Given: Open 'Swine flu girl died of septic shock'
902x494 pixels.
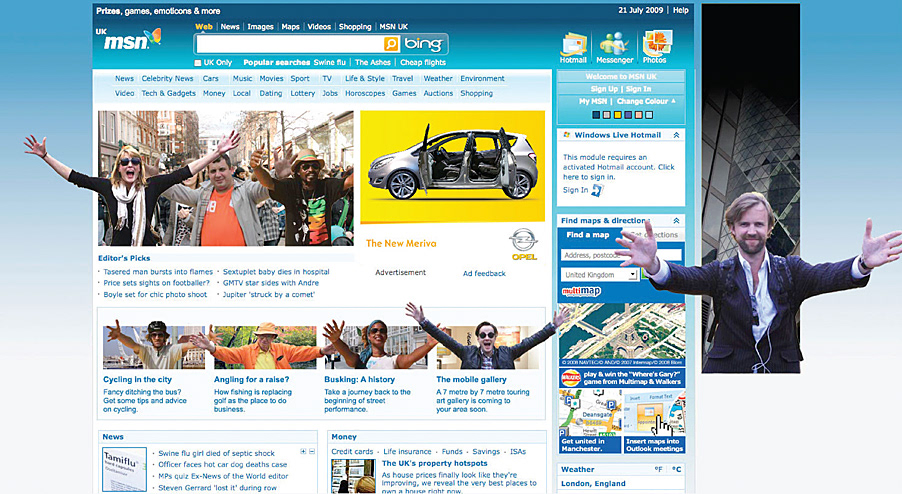Looking at the screenshot, I should [x=216, y=453].
